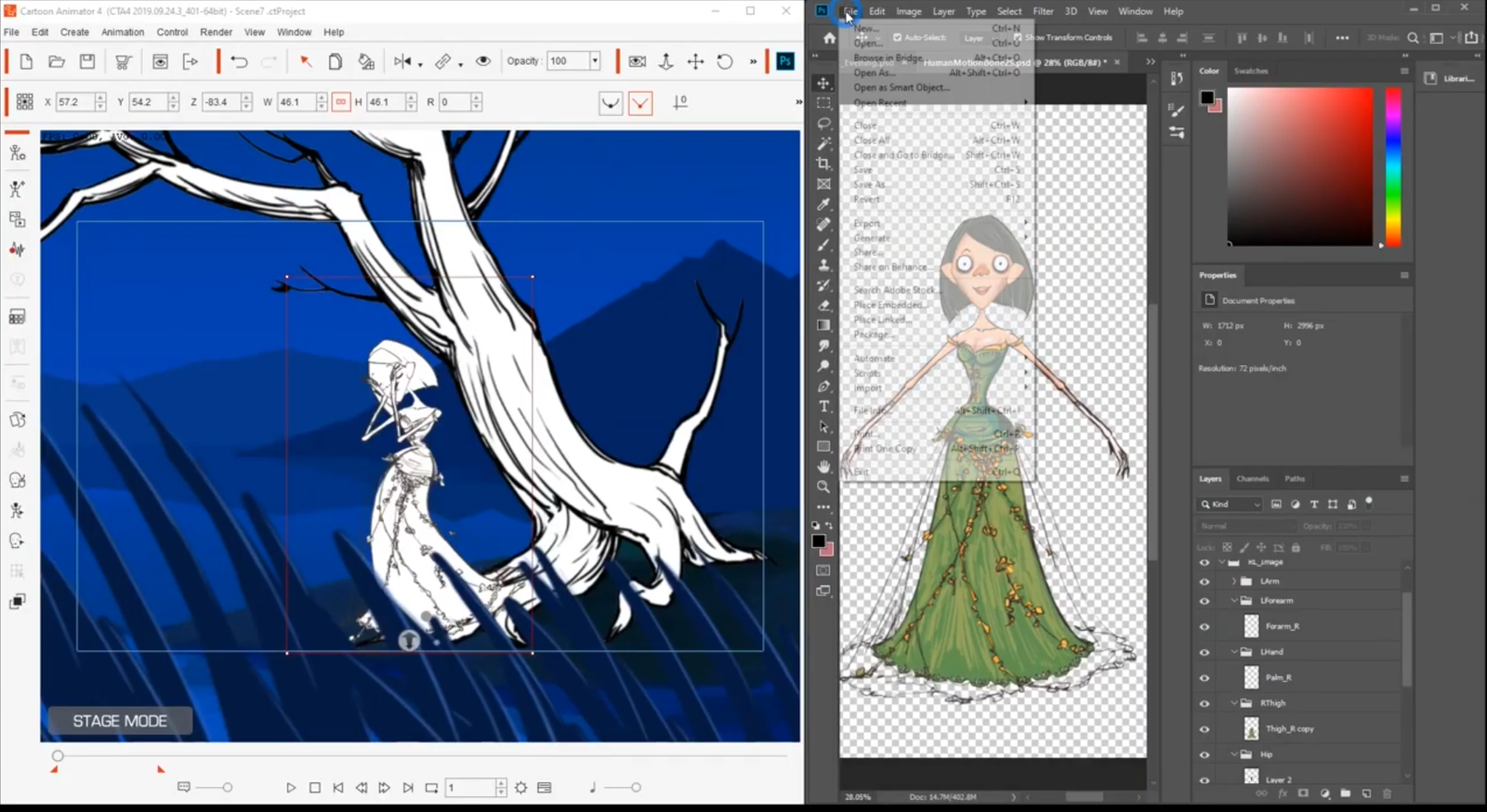Image resolution: width=1487 pixels, height=812 pixels.
Task: Launch Photoshop via the Ps toolbar button
Action: pos(785,61)
